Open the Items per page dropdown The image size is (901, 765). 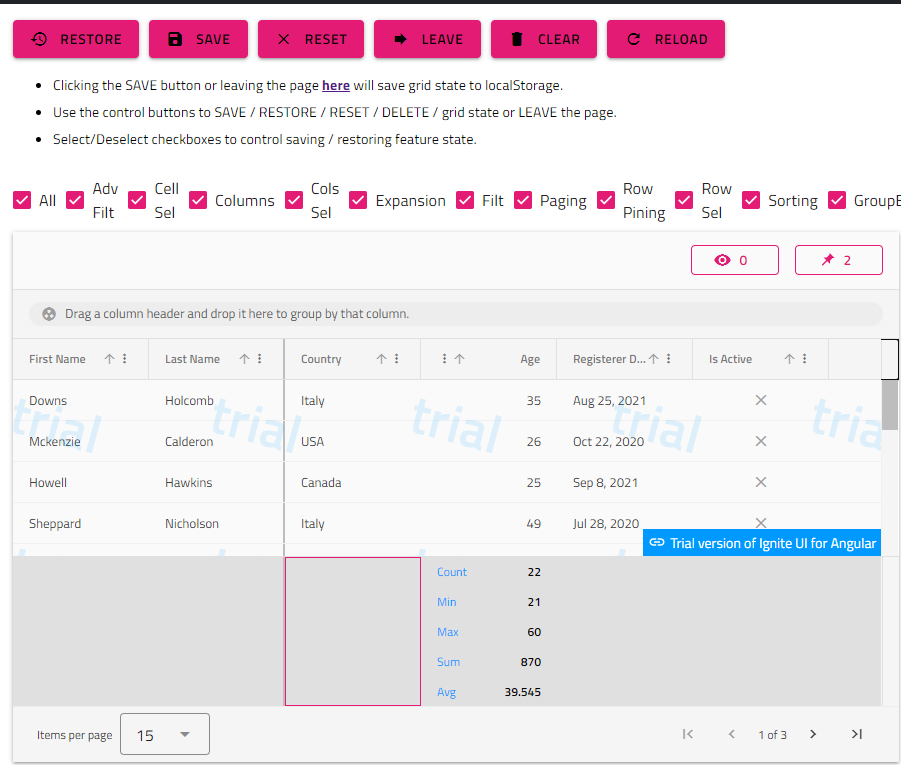[164, 733]
